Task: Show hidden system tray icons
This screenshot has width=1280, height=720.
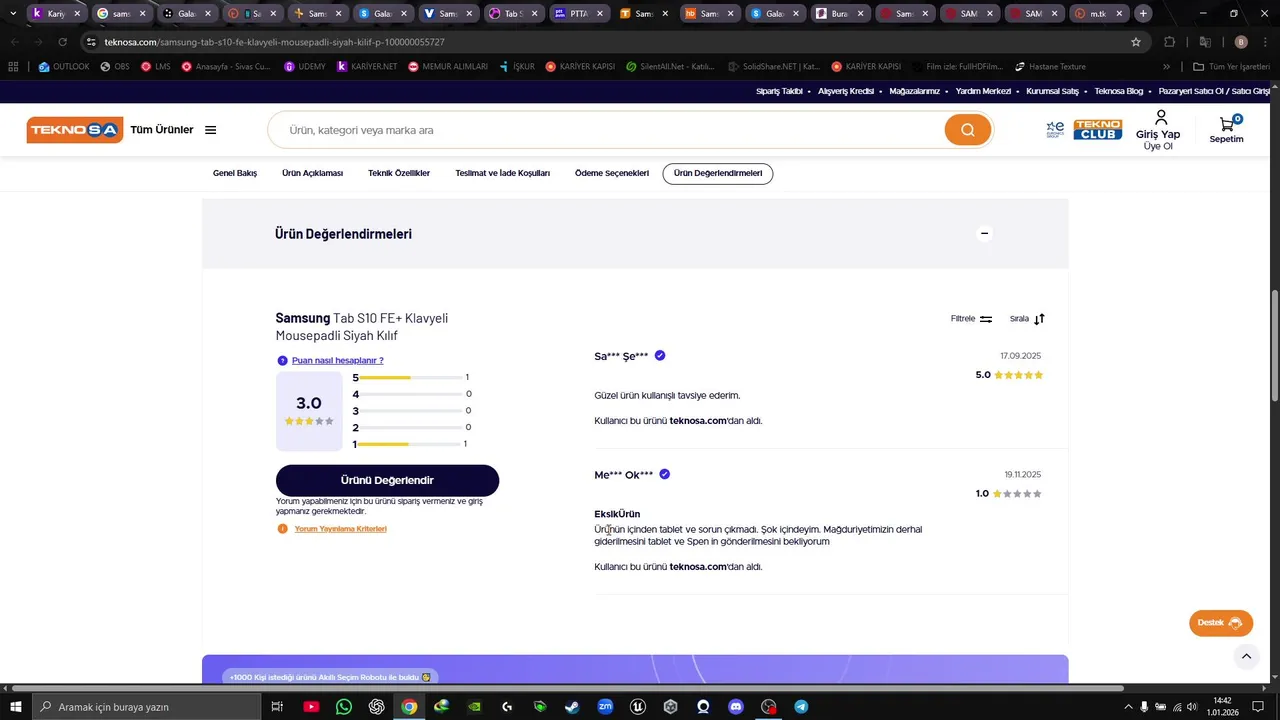Action: tap(1129, 707)
